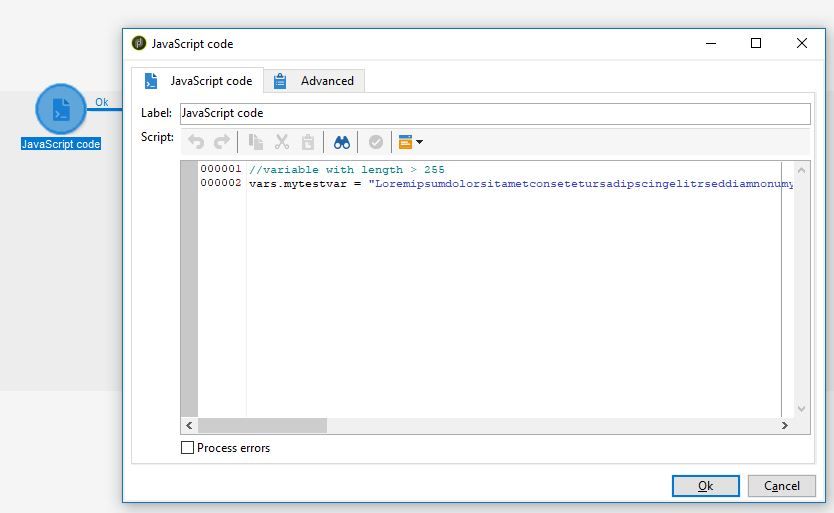Screen dimensions: 834x513
Task: Click the paste clipboard icon
Action: 308,142
